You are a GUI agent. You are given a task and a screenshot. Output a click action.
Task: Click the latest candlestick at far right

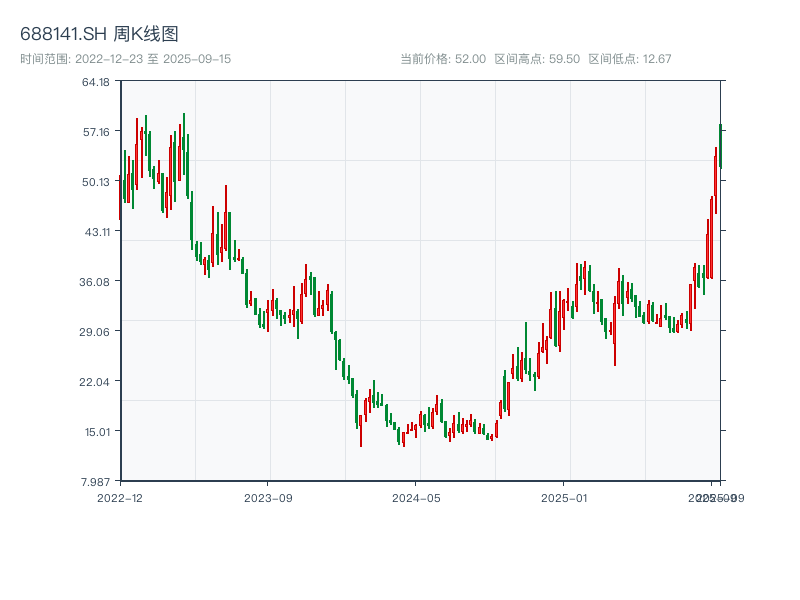click(x=719, y=145)
